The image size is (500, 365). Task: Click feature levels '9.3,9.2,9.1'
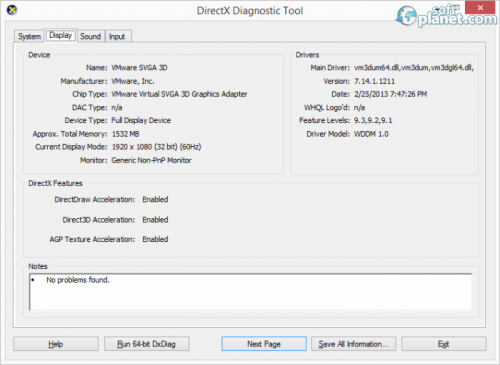tap(373, 120)
